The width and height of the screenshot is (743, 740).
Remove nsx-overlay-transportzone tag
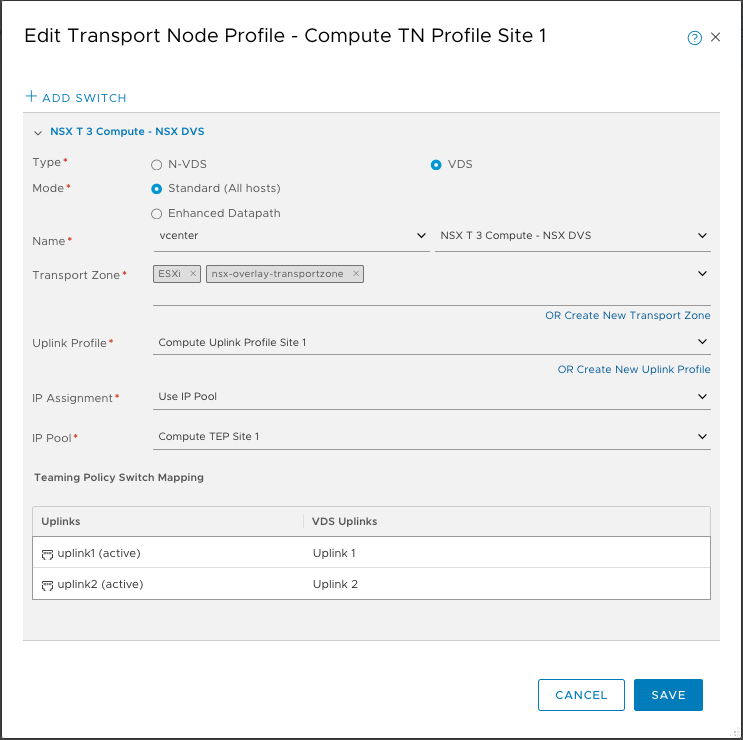[356, 274]
